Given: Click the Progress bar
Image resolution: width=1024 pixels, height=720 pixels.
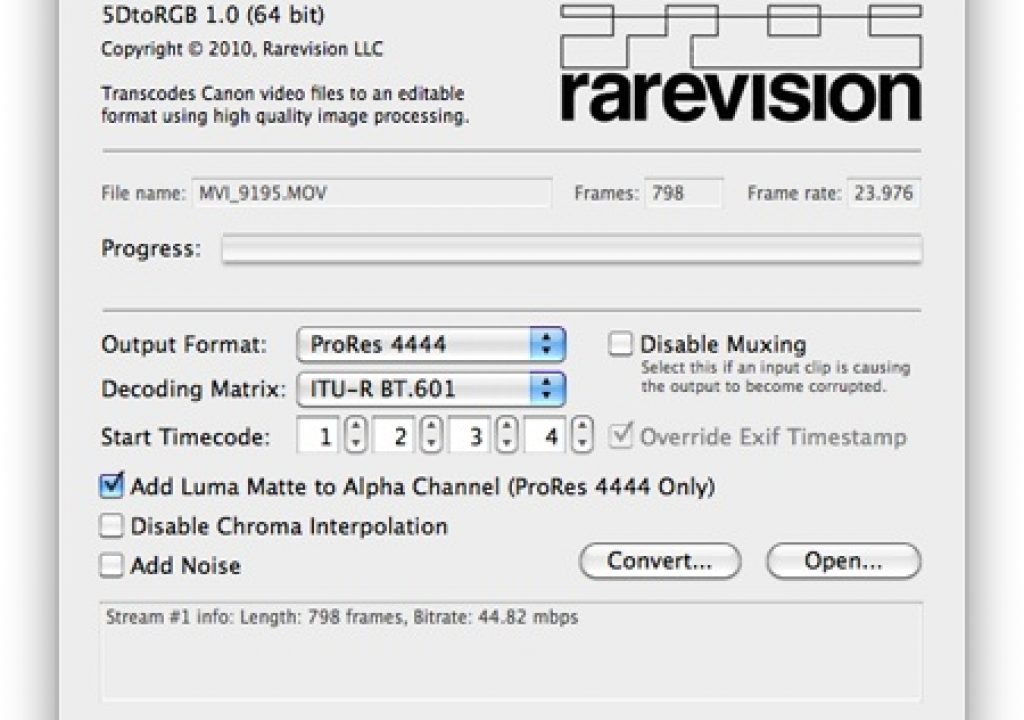Looking at the screenshot, I should [x=572, y=249].
